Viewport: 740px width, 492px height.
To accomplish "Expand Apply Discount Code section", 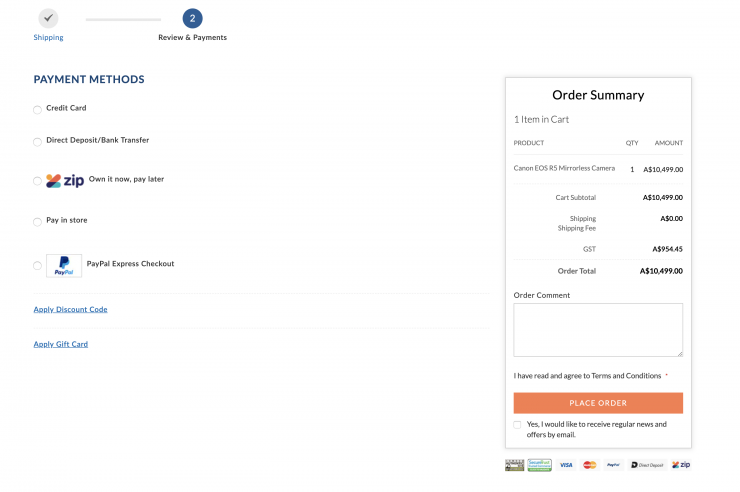I will click(70, 310).
